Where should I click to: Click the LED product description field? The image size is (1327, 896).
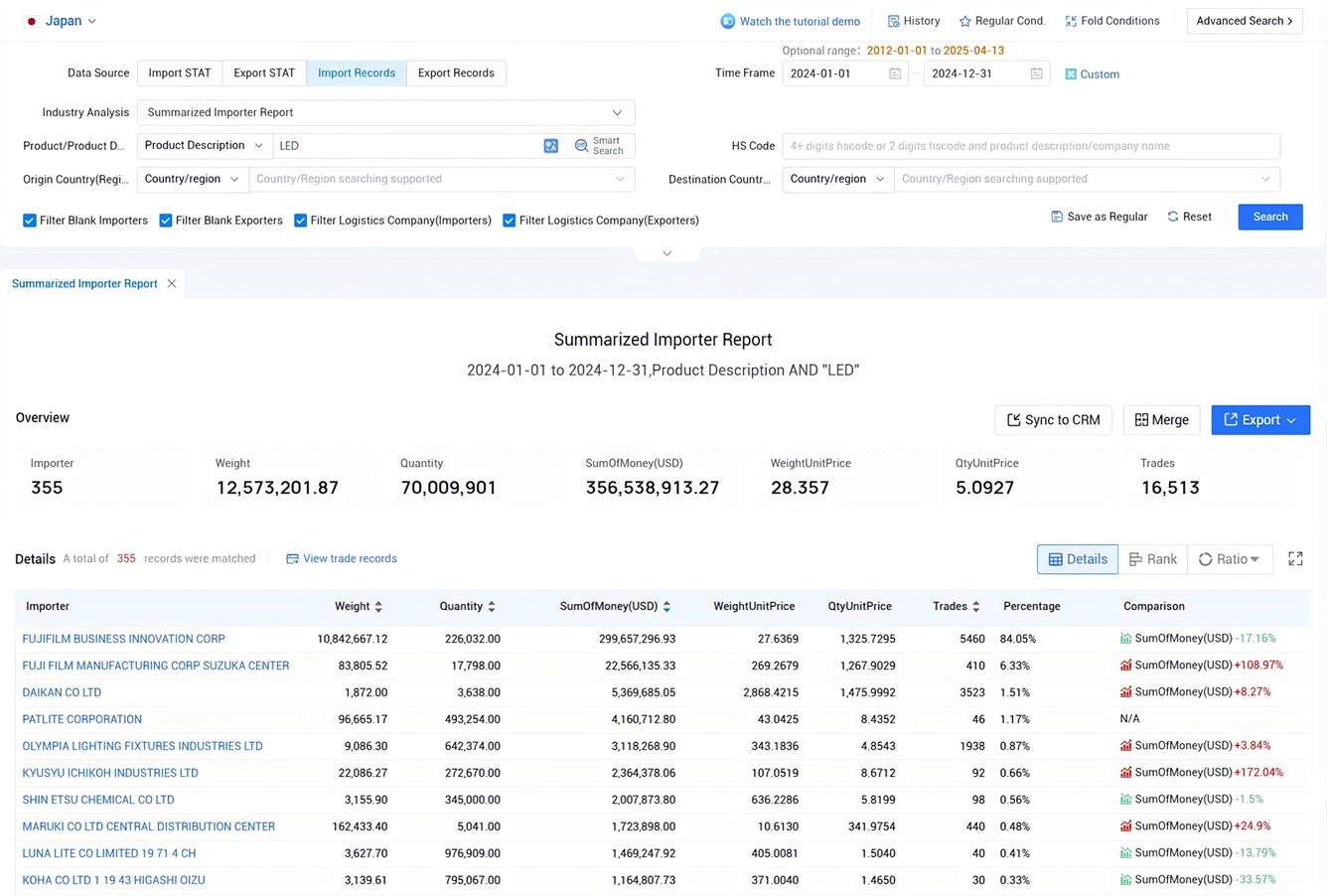(x=407, y=146)
